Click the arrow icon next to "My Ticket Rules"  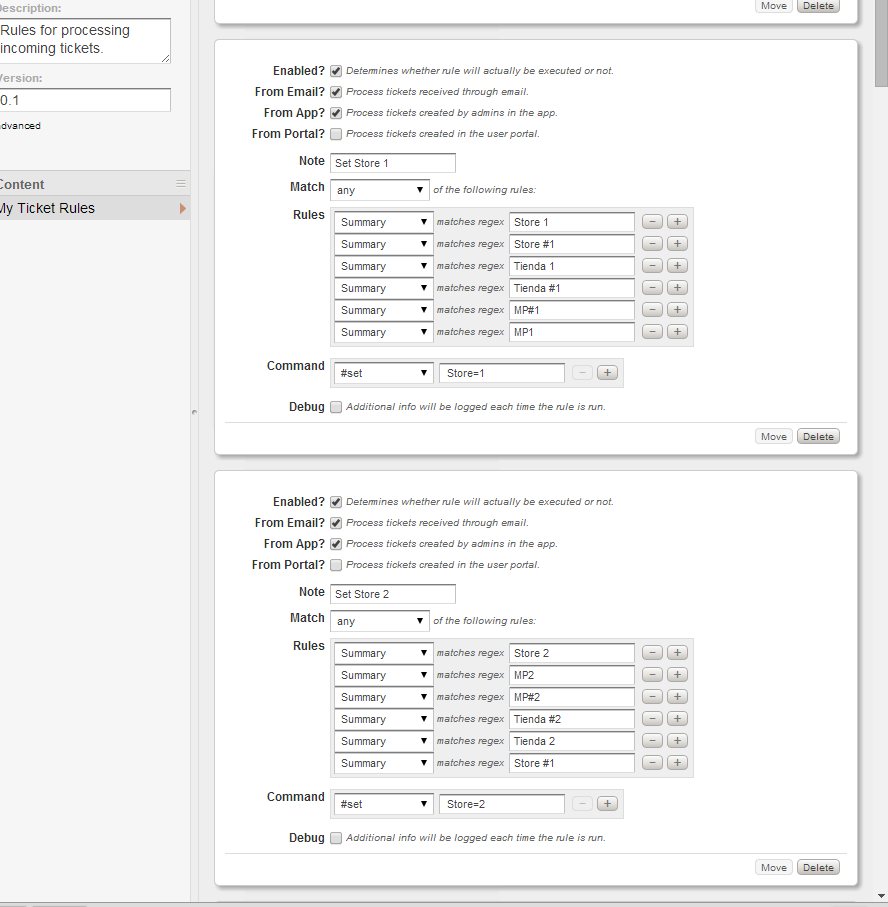(x=182, y=207)
